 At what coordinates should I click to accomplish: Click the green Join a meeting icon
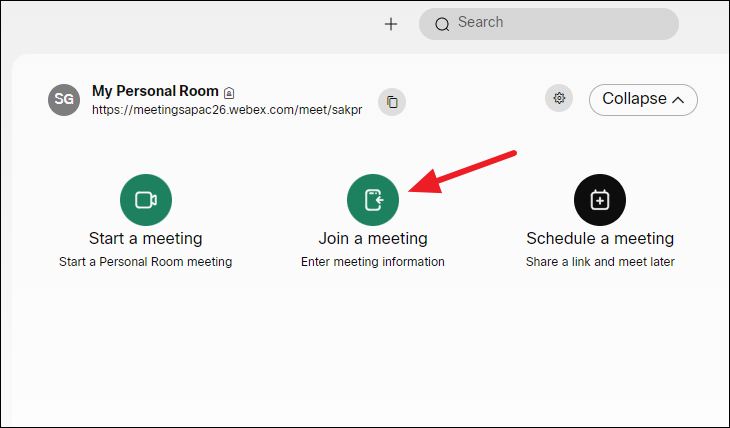373,200
